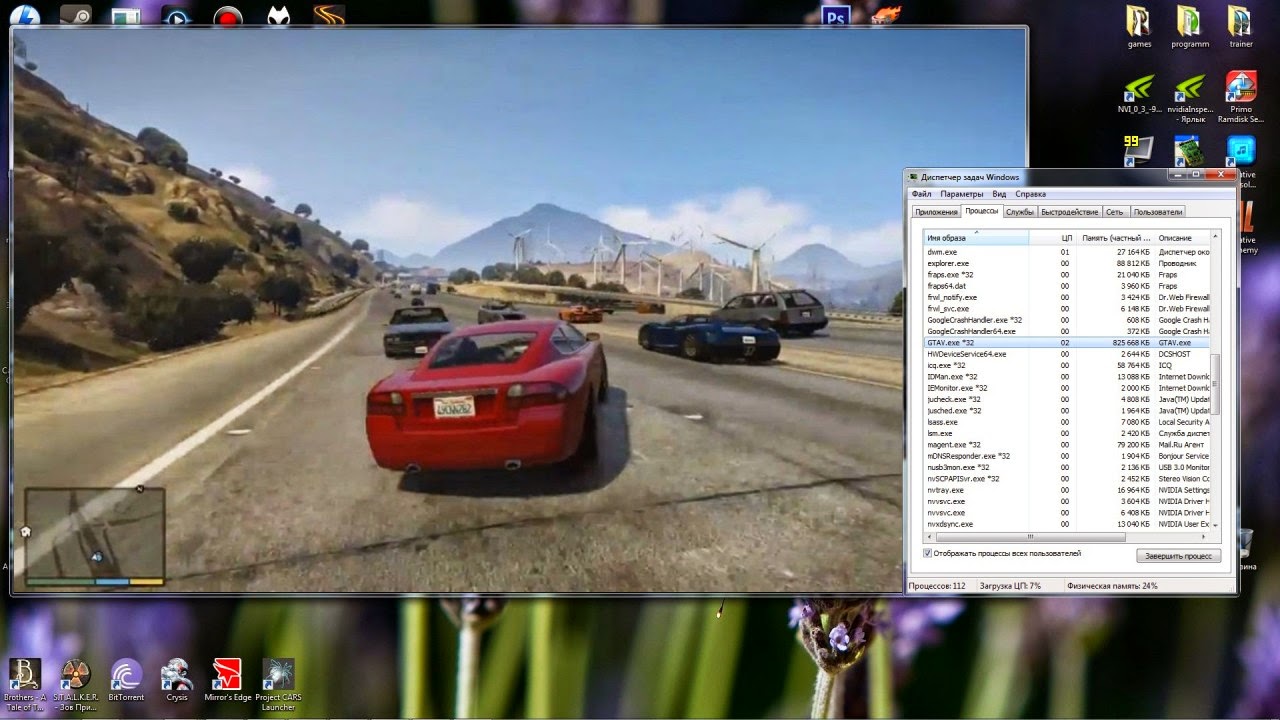
Task: Select the orange flame icon next to Photoshop
Action: point(884,14)
